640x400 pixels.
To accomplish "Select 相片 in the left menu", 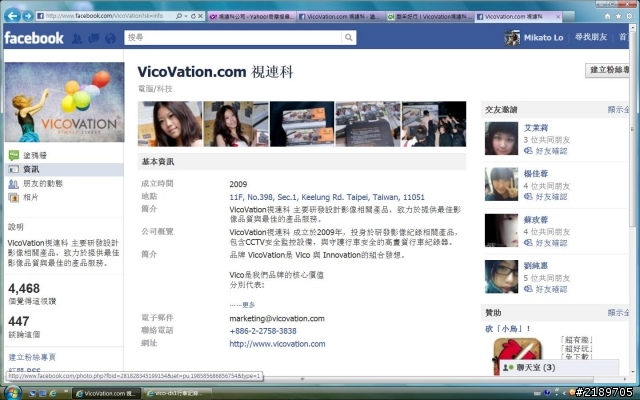I will (31, 198).
